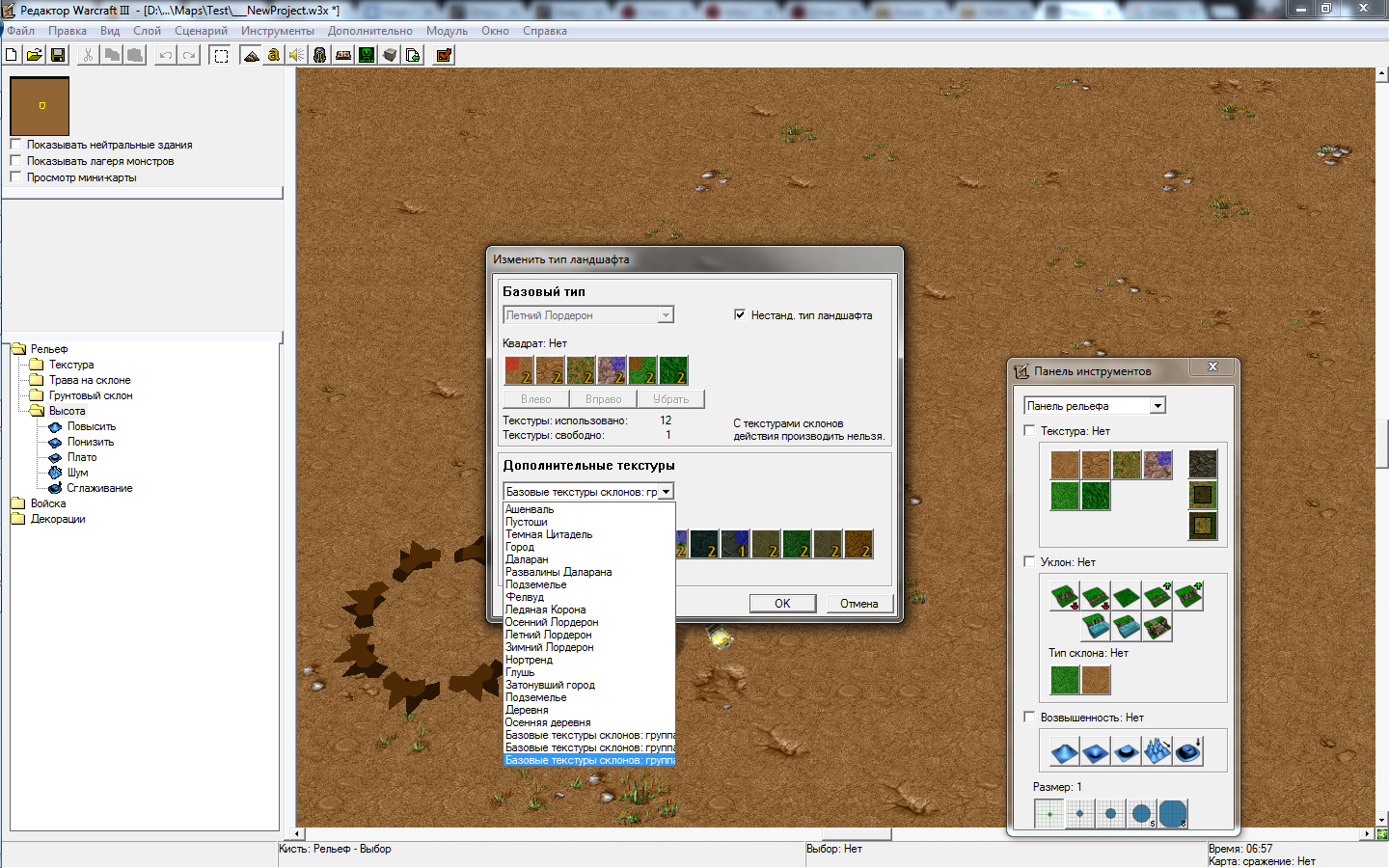This screenshot has width=1389, height=868.
Task: Open the Object editor helmet icon
Action: click(x=320, y=55)
